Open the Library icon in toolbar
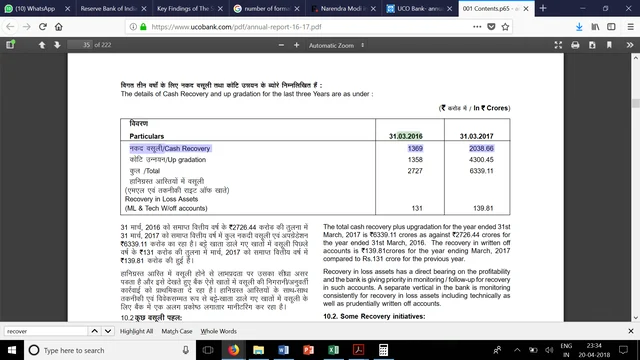 tap(596, 27)
